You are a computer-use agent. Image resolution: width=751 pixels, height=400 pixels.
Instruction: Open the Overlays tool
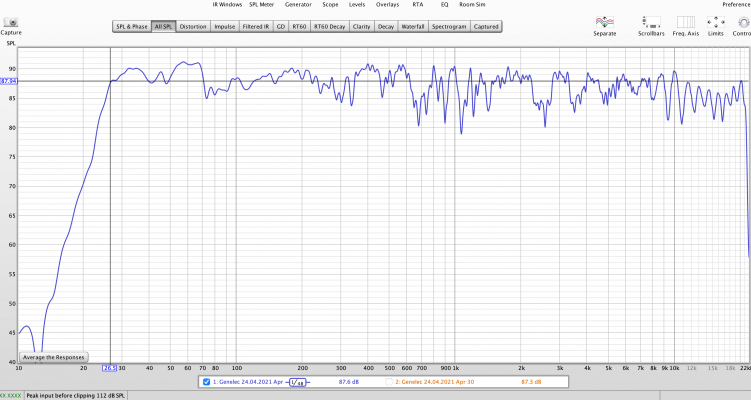tap(387, 4)
